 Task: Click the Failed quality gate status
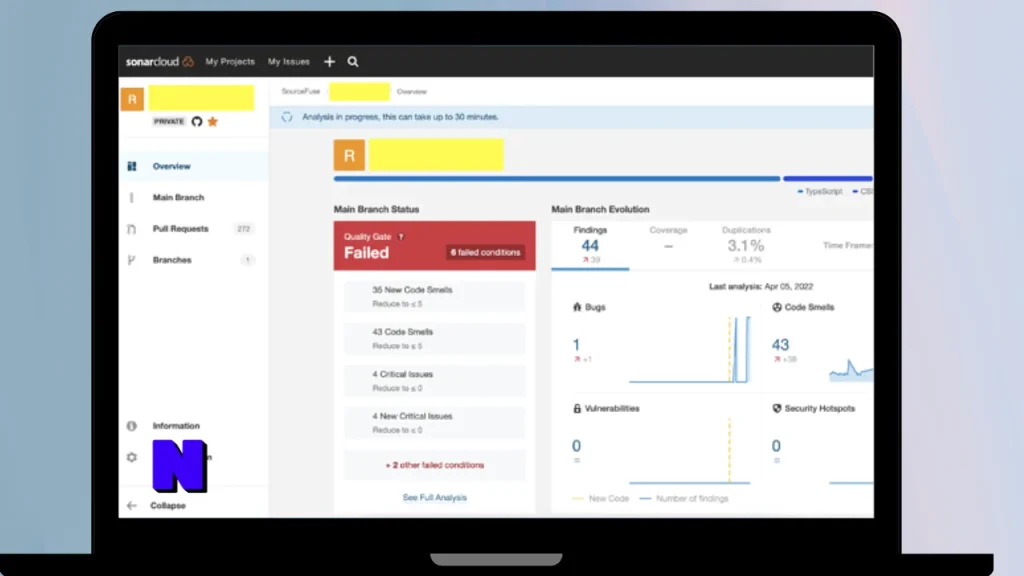(x=366, y=253)
